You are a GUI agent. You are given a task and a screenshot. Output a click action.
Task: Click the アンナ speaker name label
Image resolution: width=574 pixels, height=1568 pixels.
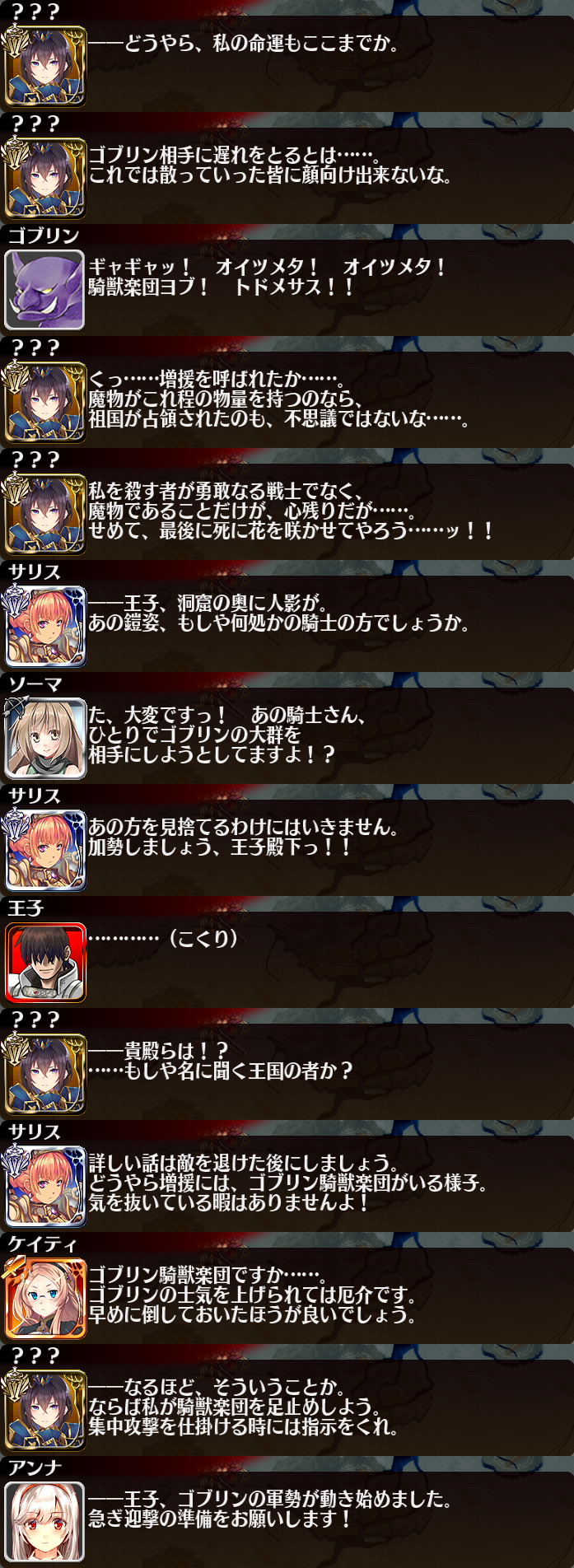[x=35, y=1468]
